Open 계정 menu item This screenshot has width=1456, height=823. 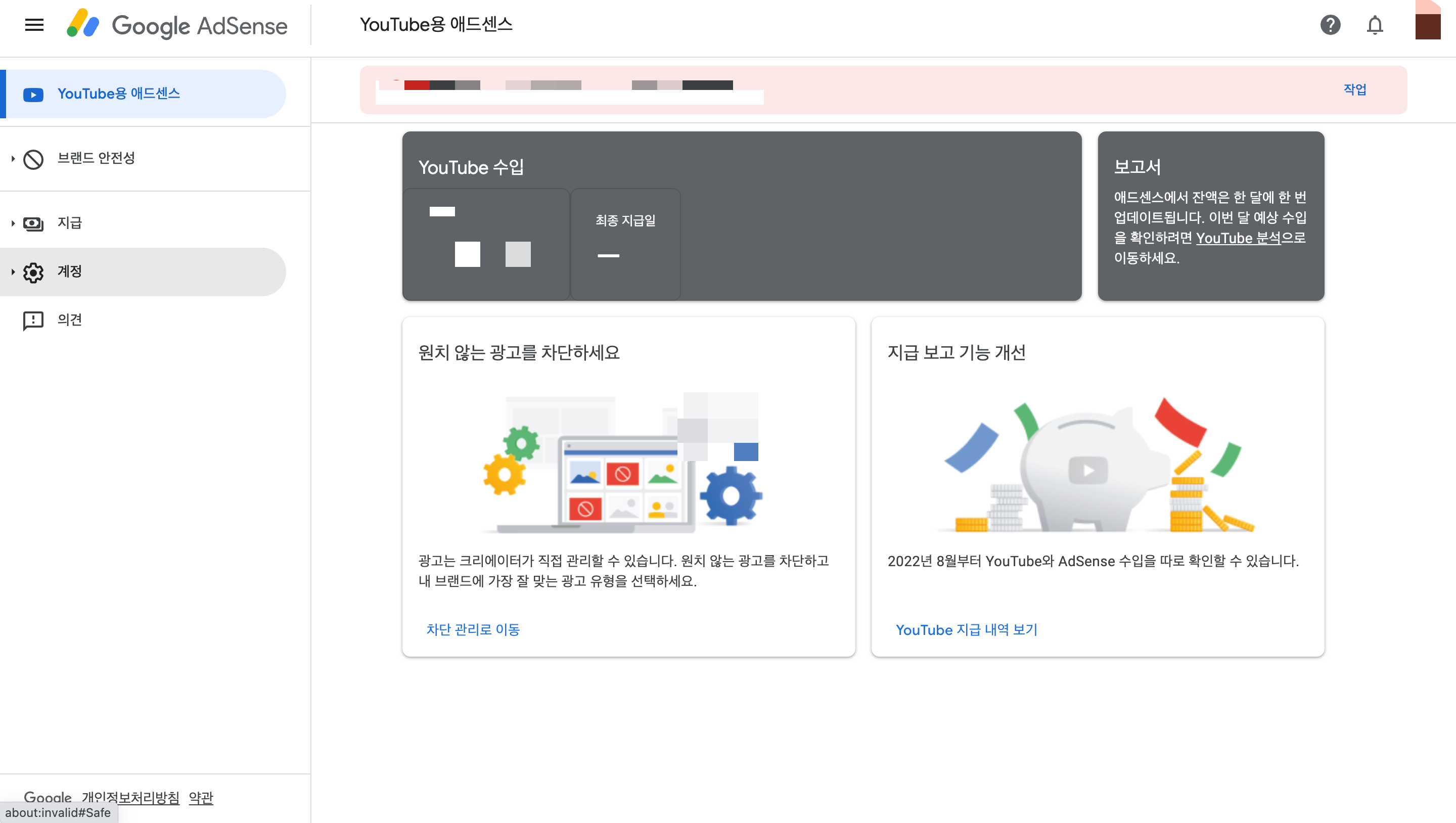point(143,272)
